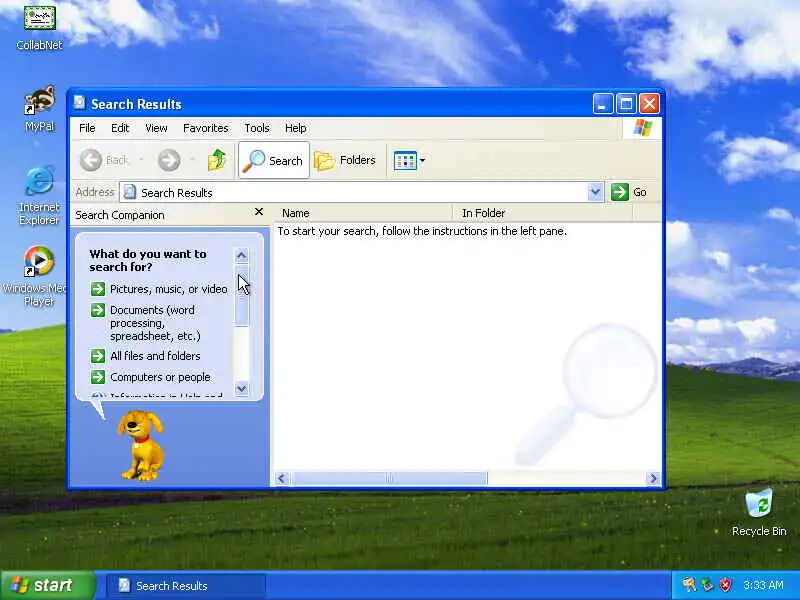This screenshot has height=600, width=800.
Task: Open the Tools menu
Action: coord(257,128)
